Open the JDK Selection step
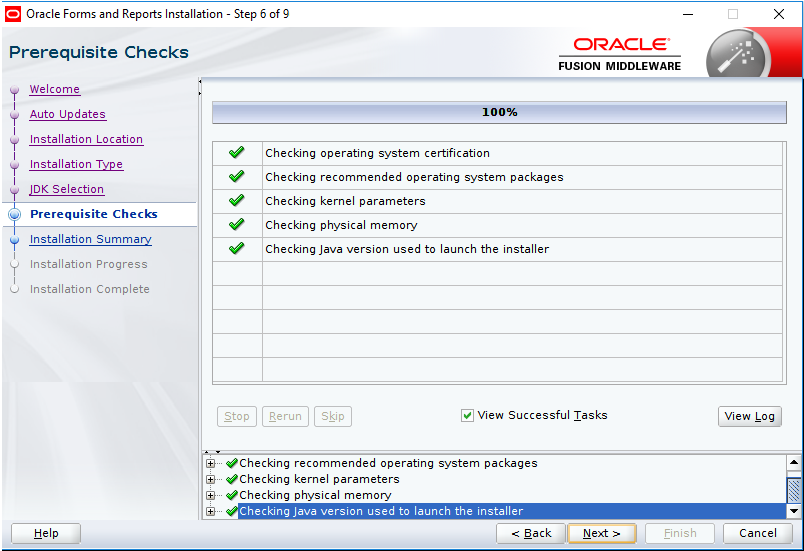Viewport: 804px width, 551px height. (x=66, y=189)
